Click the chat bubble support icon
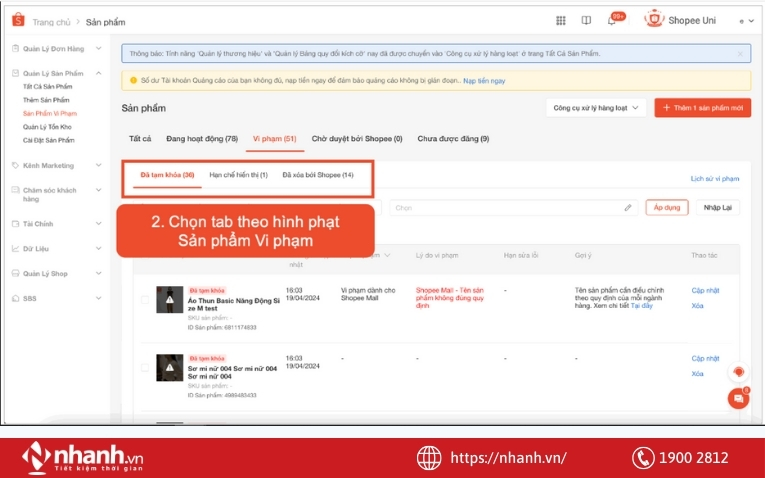Viewport: 765px width, 478px height. pos(739,399)
